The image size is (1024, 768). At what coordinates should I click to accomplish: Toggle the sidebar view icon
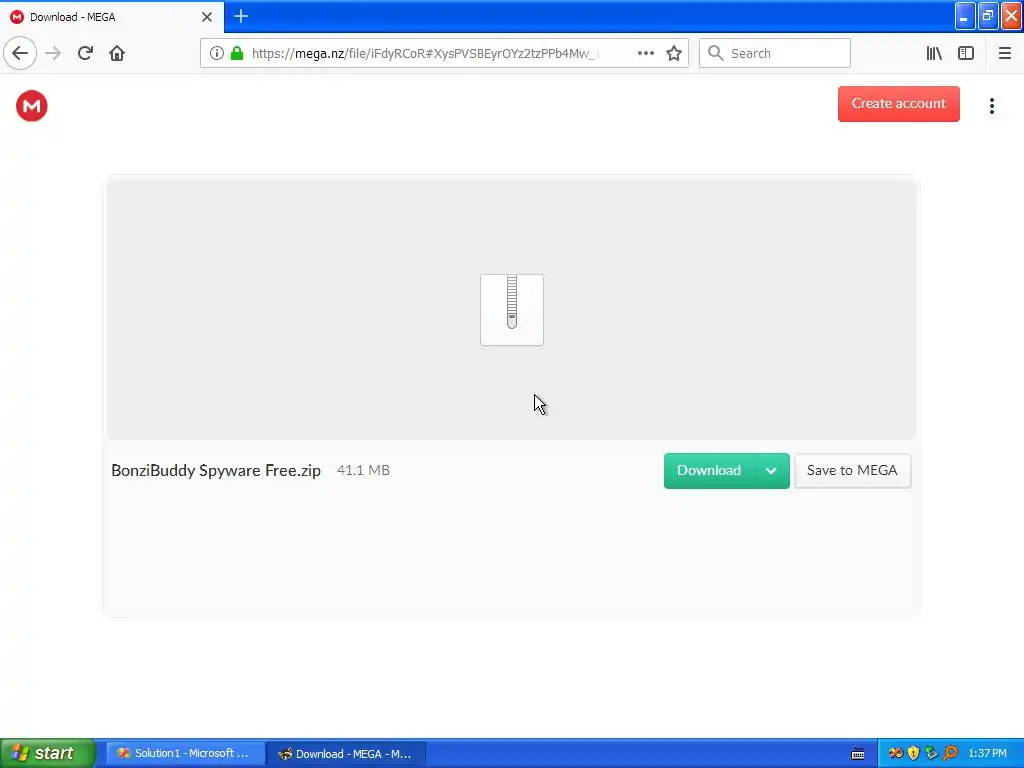point(966,53)
